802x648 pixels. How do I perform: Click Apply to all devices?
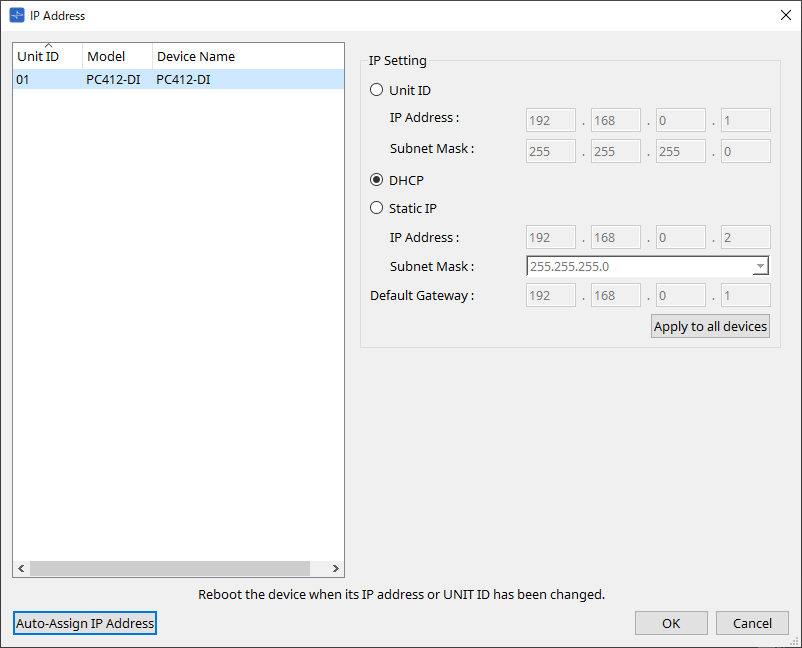click(710, 326)
